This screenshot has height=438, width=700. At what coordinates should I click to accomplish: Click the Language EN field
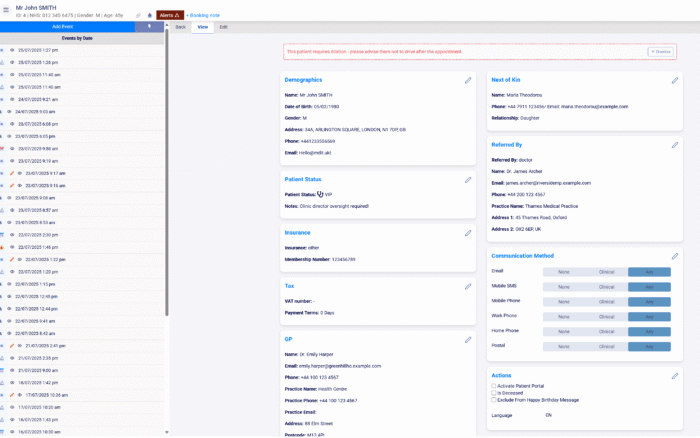549,415
